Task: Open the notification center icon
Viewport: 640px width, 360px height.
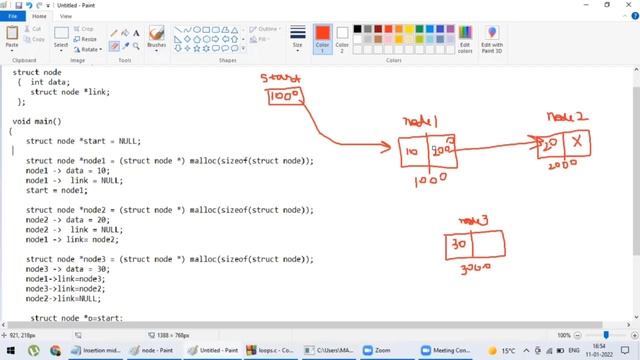Action: tap(625, 350)
